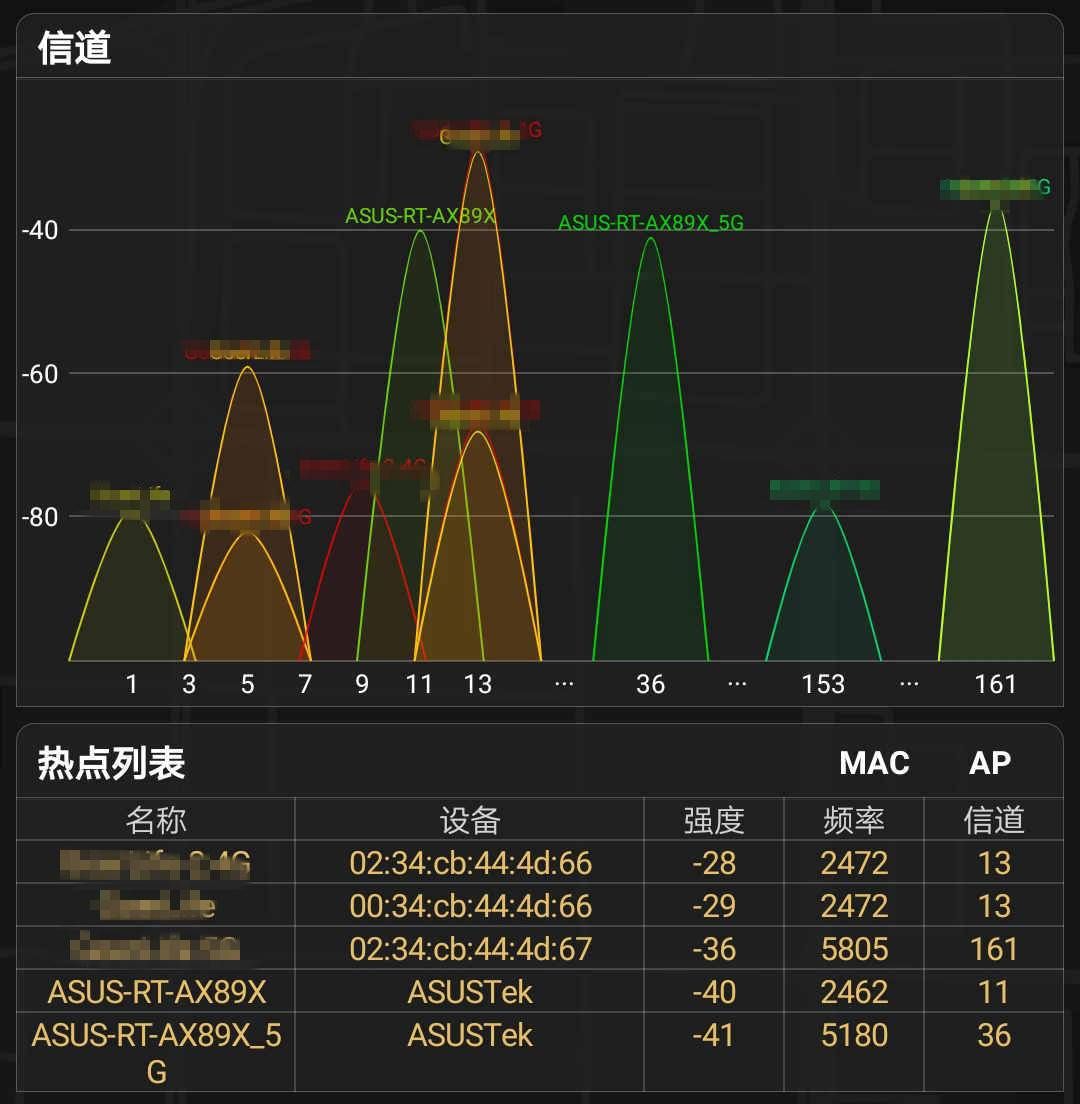Click the -60 y-axis label

click(39, 374)
